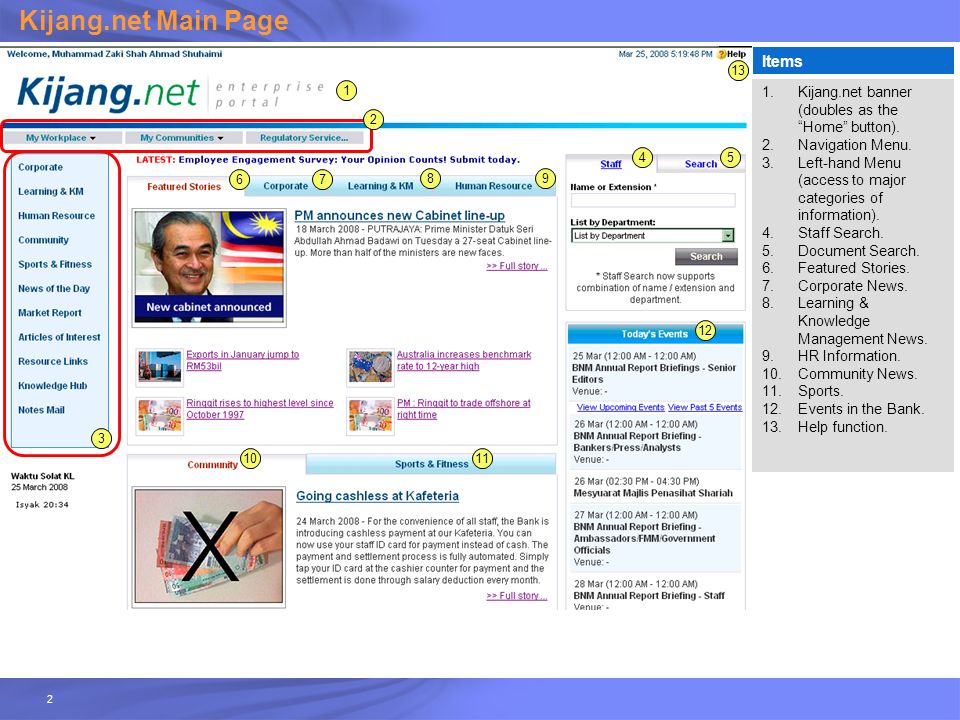
Task: Select Community tab
Action: [x=212, y=465]
